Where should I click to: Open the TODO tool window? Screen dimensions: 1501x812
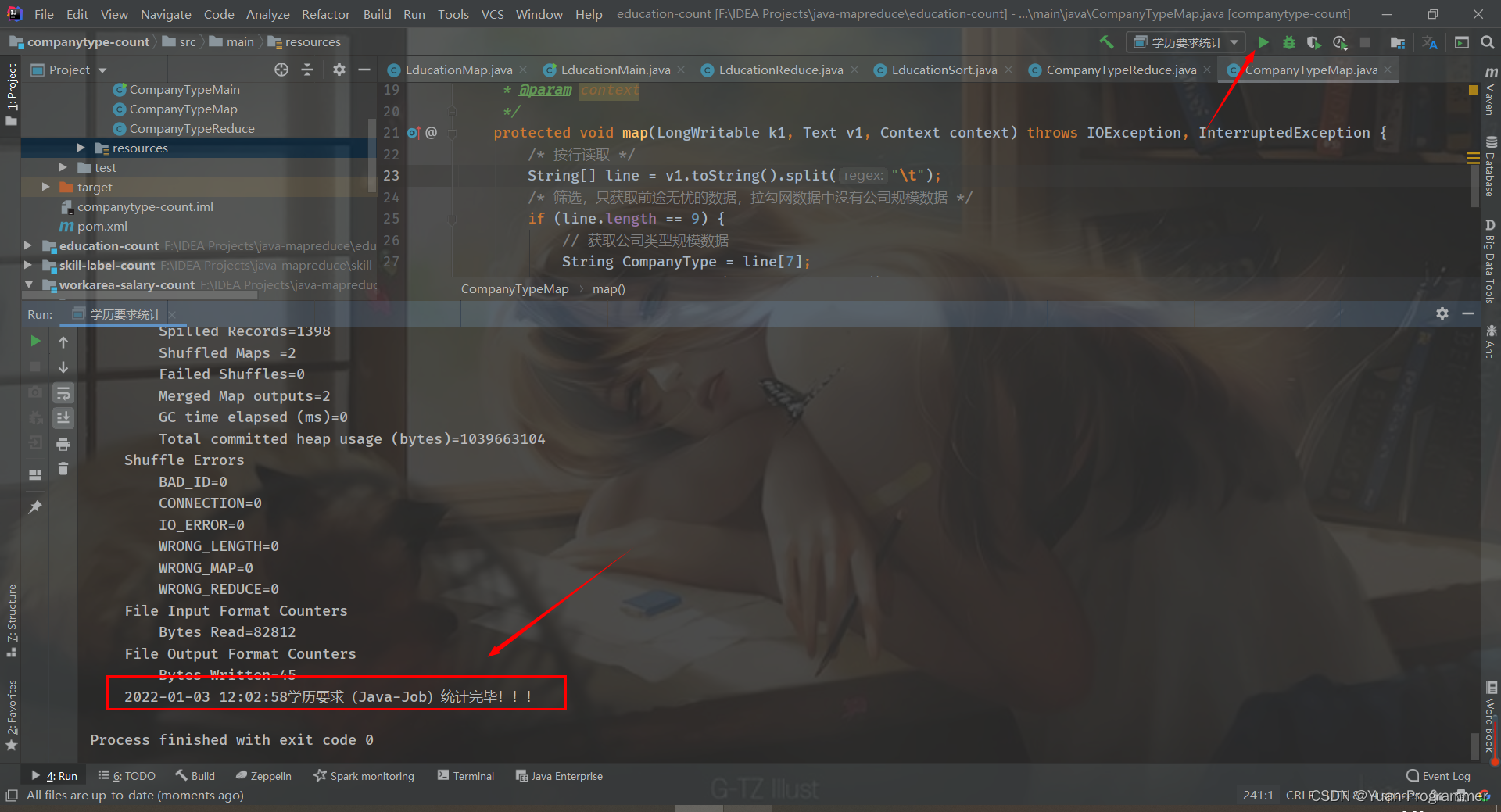127,776
